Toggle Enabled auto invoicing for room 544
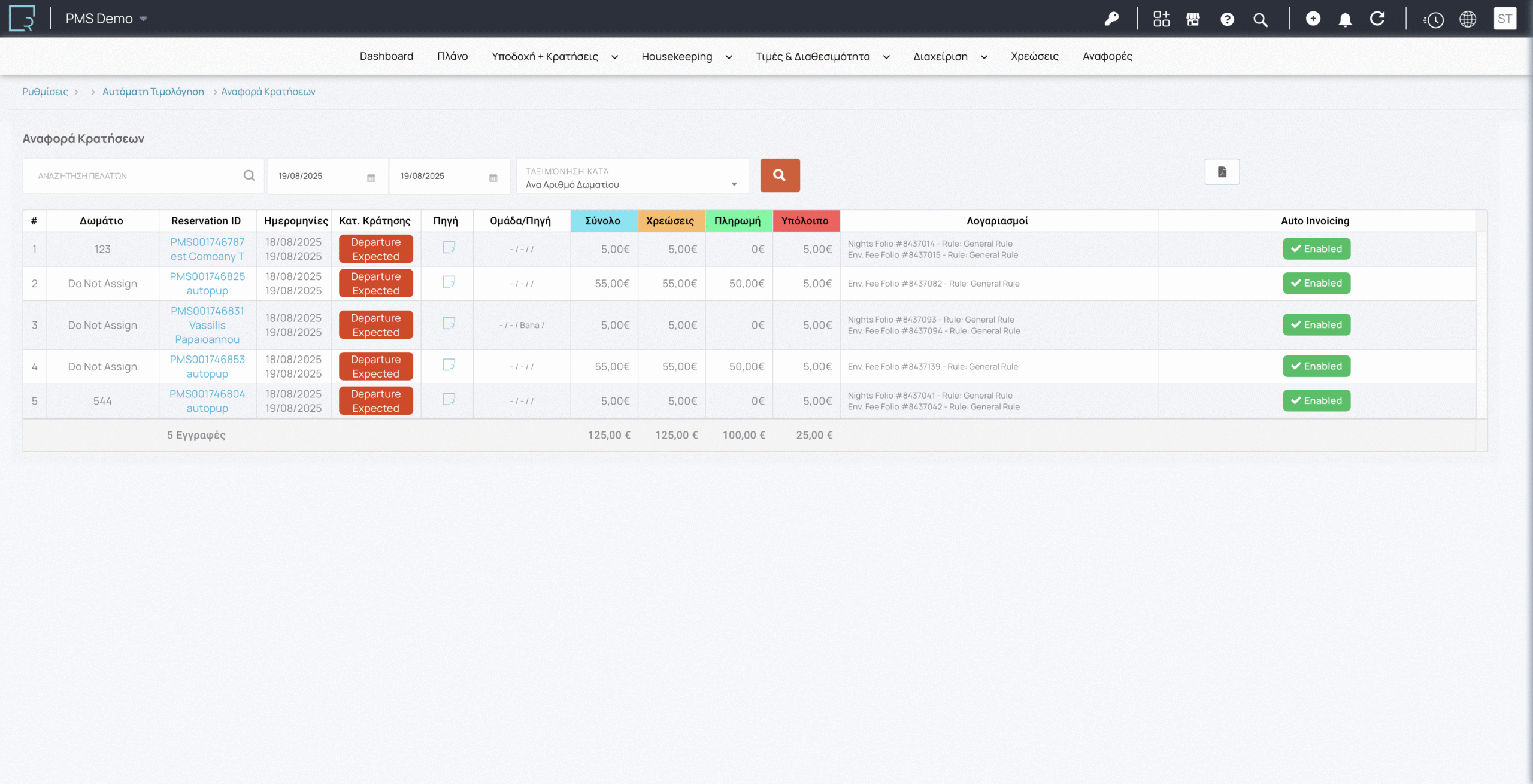Viewport: 1533px width, 784px height. click(x=1316, y=400)
